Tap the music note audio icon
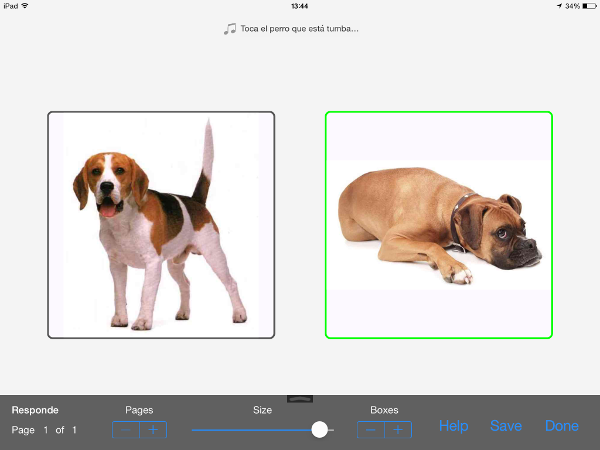The width and height of the screenshot is (600, 450). (230, 29)
